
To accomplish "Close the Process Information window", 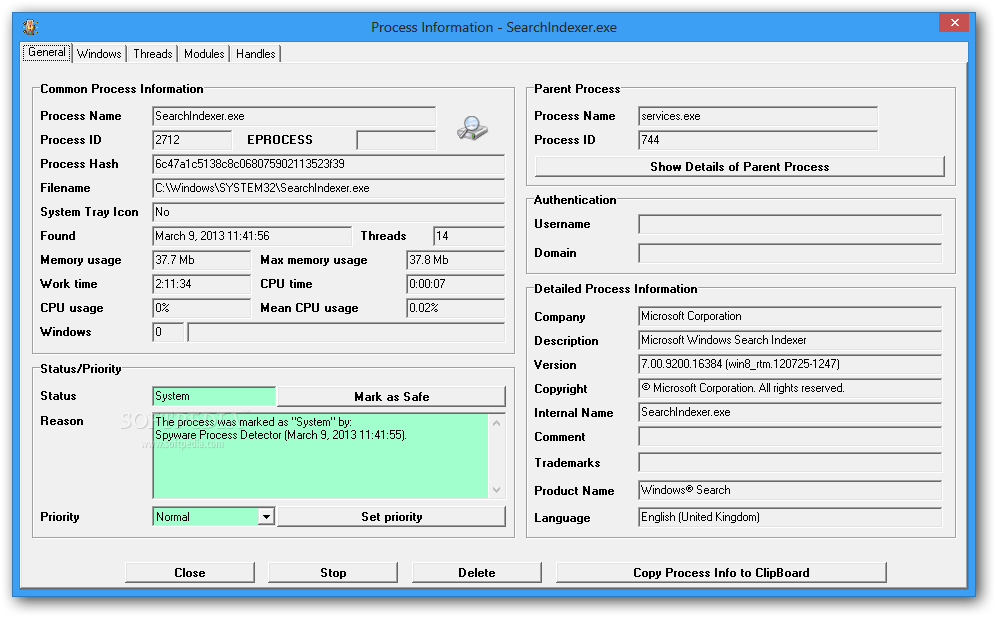I will point(954,23).
